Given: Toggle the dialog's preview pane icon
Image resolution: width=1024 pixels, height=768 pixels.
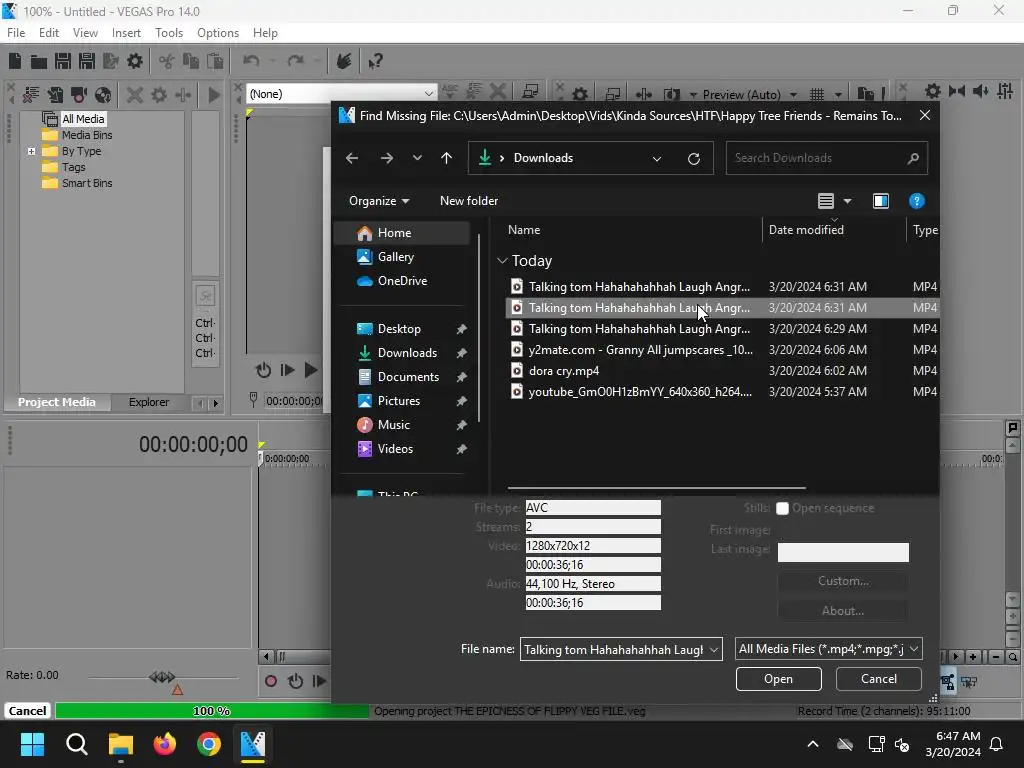Looking at the screenshot, I should (x=880, y=201).
